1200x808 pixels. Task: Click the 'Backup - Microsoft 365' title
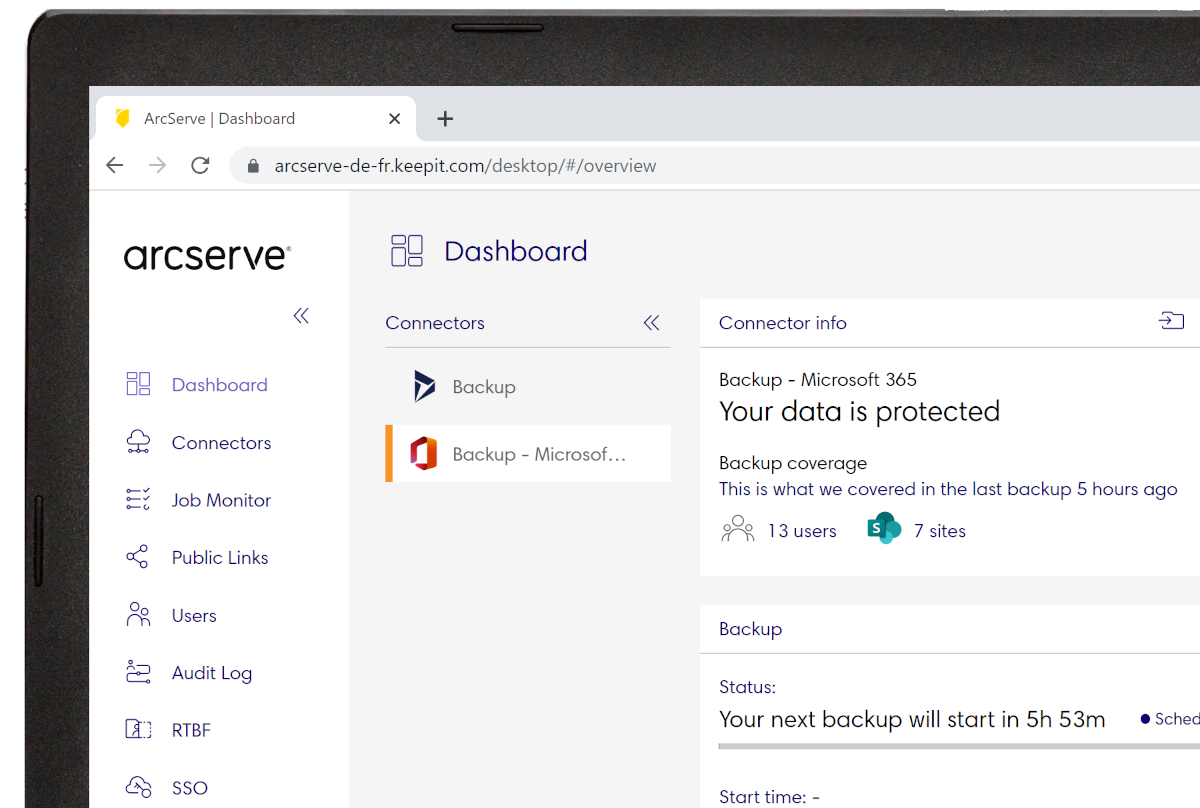pos(818,379)
